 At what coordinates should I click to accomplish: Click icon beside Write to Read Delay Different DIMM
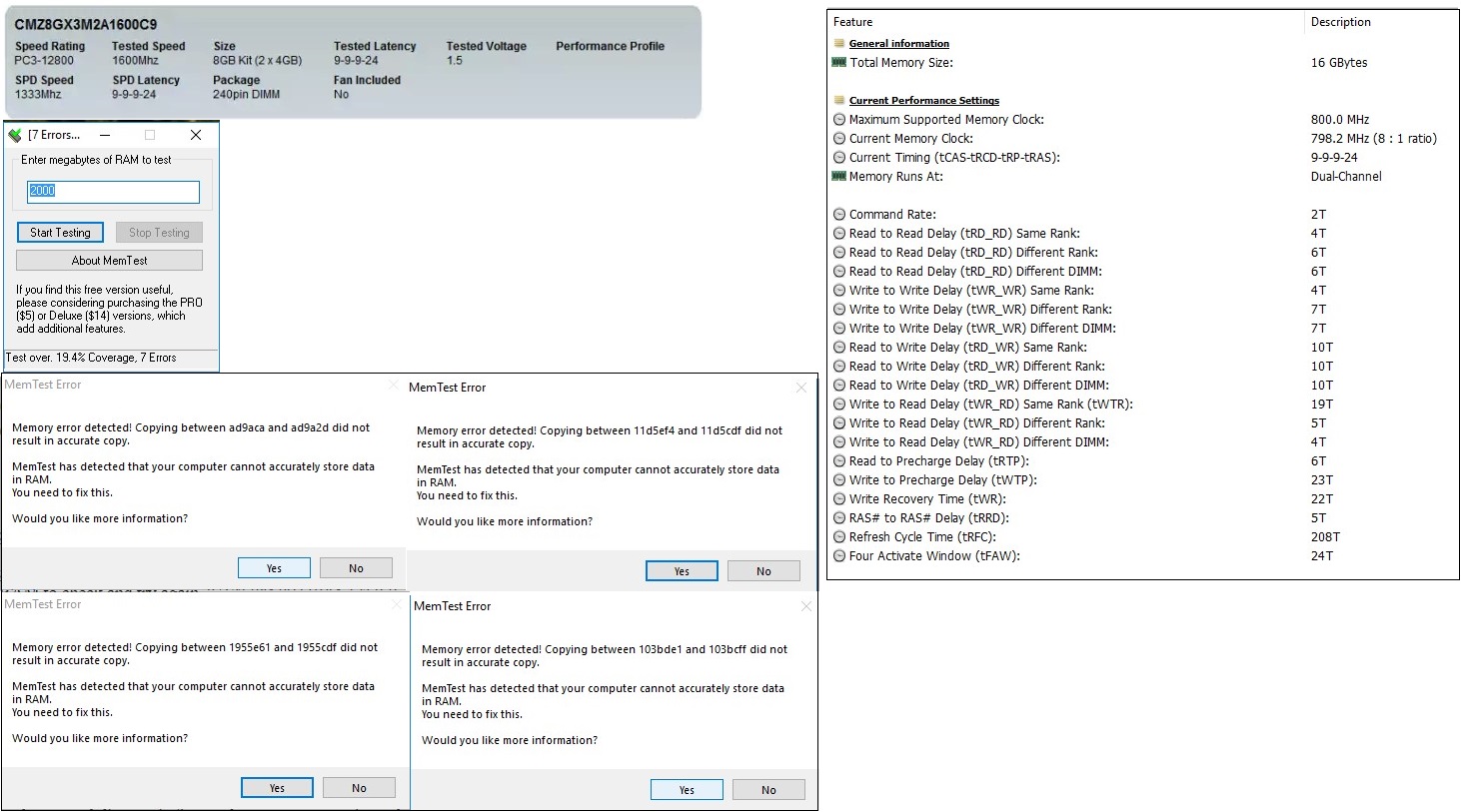tap(839, 441)
